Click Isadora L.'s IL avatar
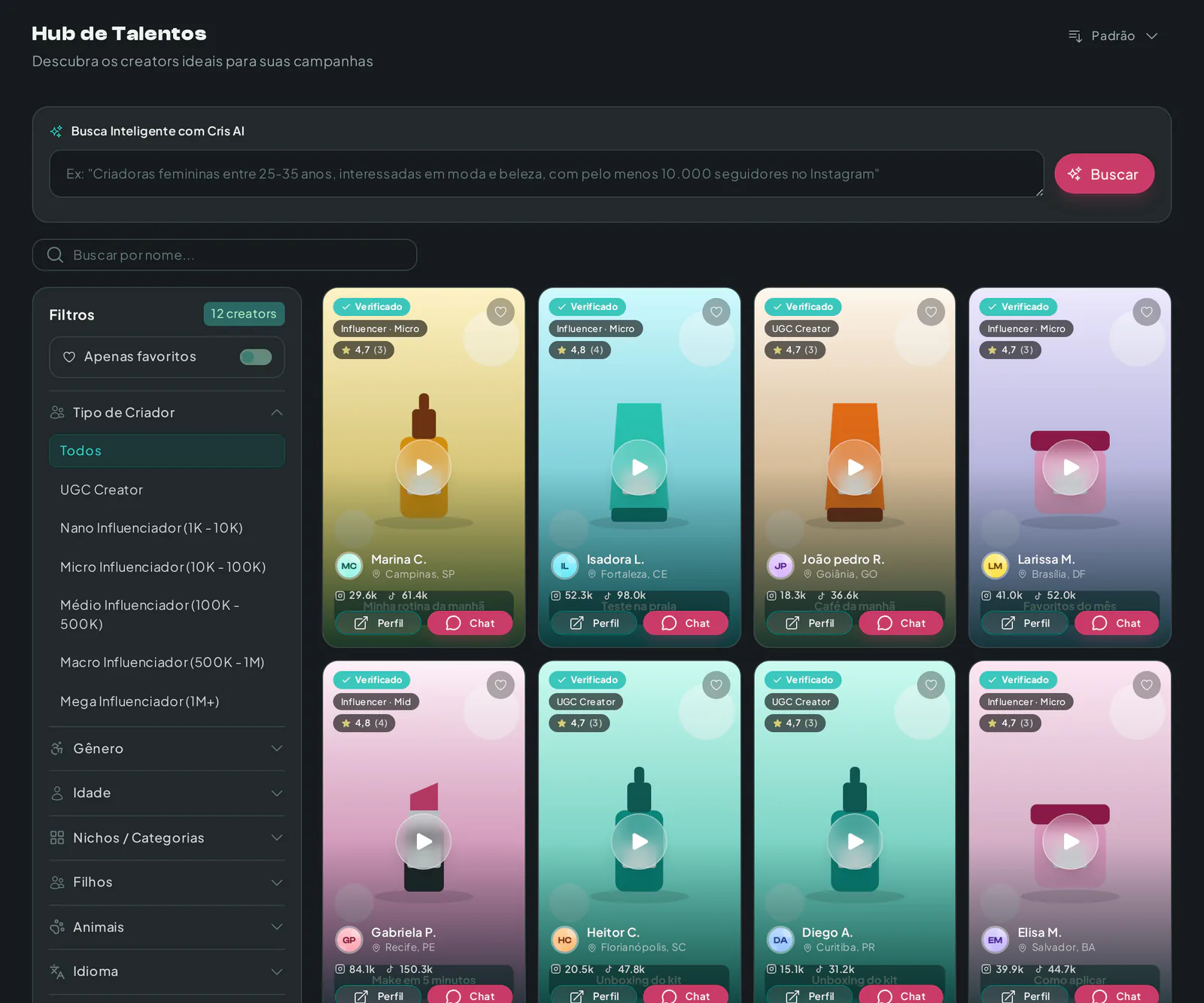1204x1003 pixels. (564, 566)
